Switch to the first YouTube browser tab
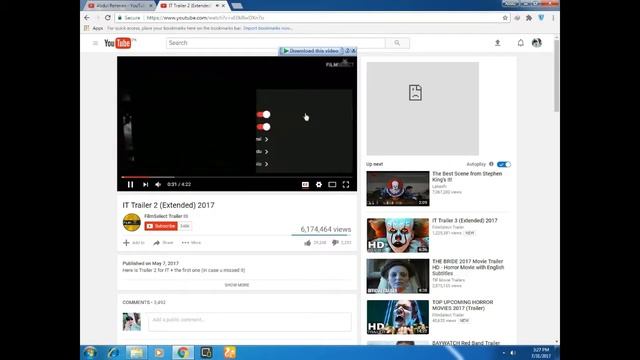This screenshot has height=360, width=640. [120, 6]
